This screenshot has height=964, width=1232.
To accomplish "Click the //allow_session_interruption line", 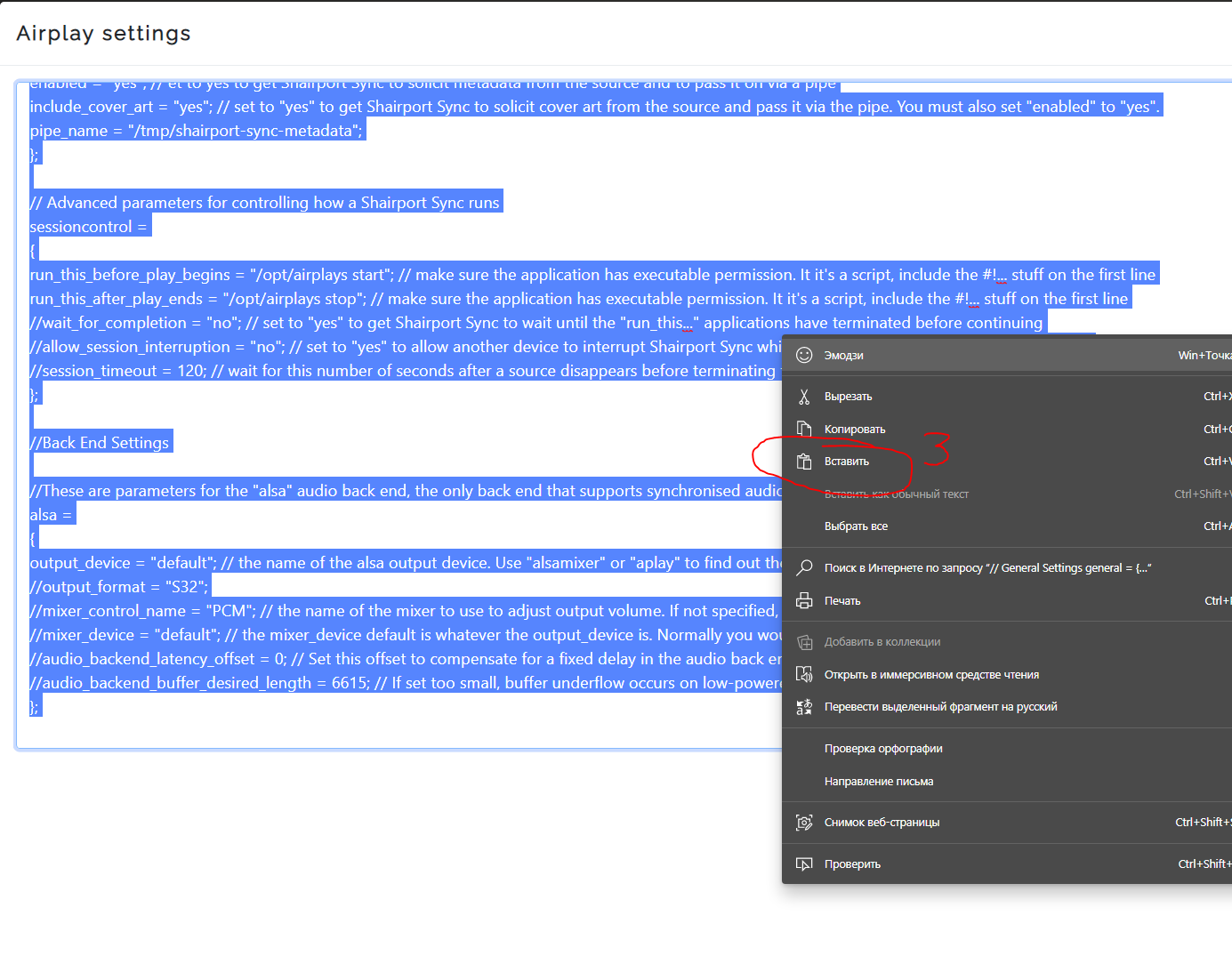I will [406, 347].
